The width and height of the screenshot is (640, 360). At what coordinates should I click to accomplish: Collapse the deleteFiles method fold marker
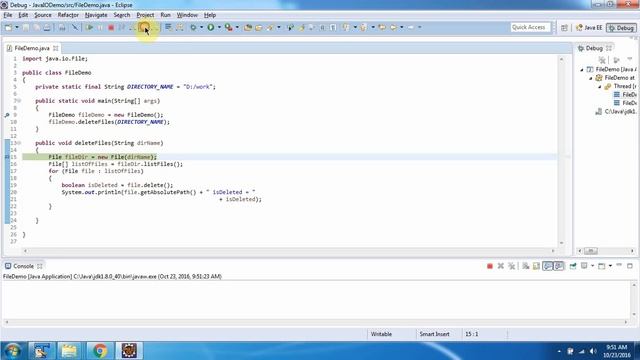click(x=19, y=143)
